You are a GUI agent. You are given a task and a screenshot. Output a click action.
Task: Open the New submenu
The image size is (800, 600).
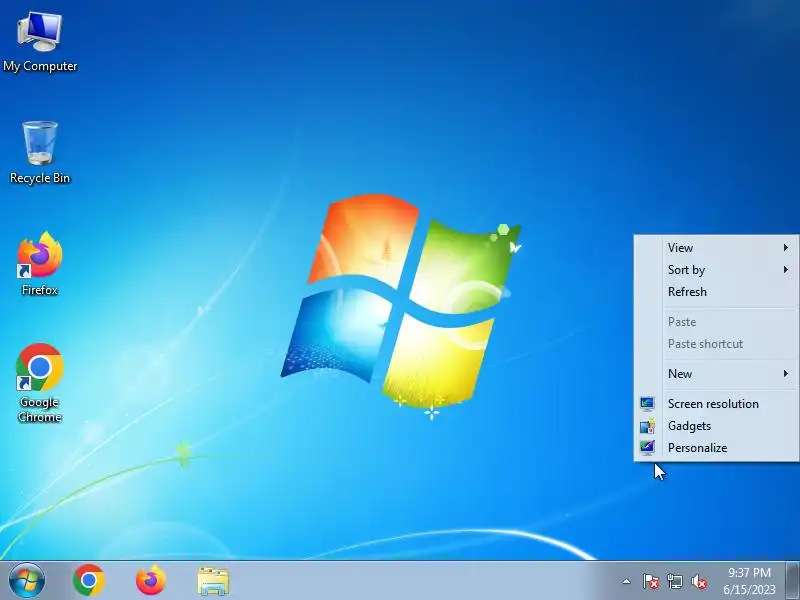click(716, 373)
